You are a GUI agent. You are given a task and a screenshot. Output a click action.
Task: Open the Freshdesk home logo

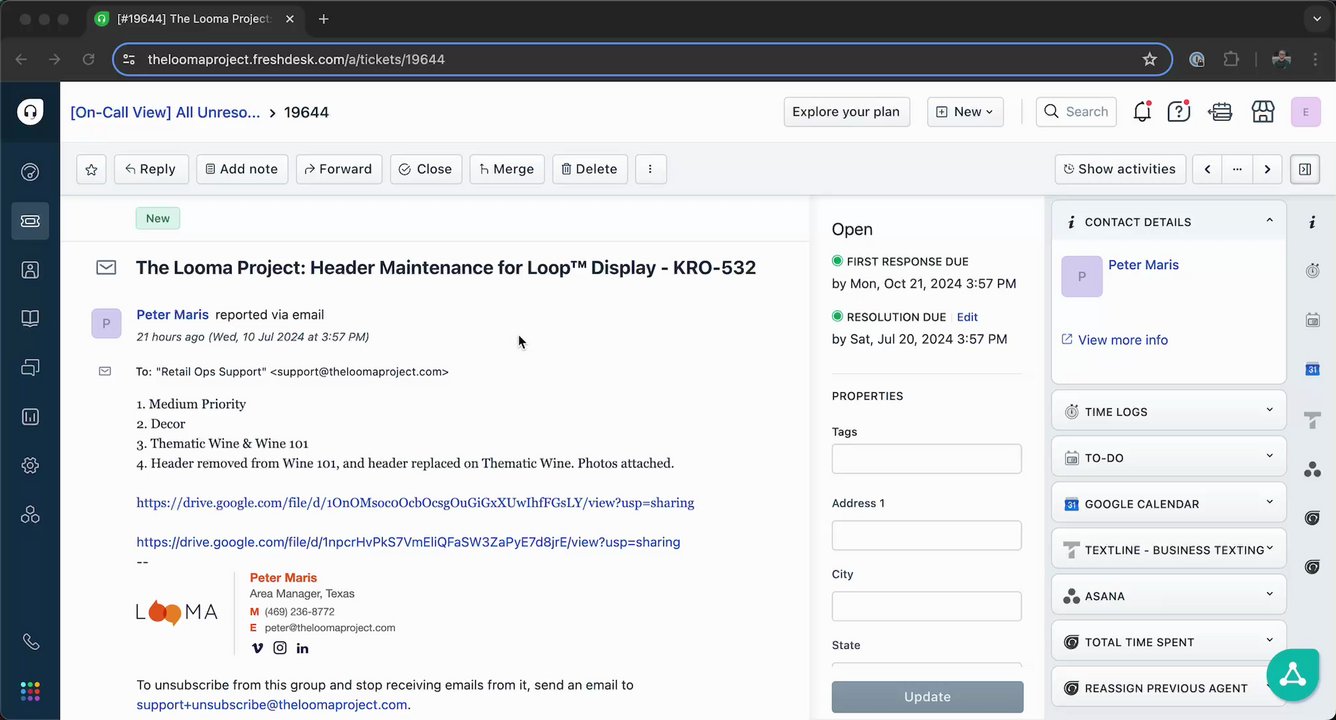click(x=30, y=112)
